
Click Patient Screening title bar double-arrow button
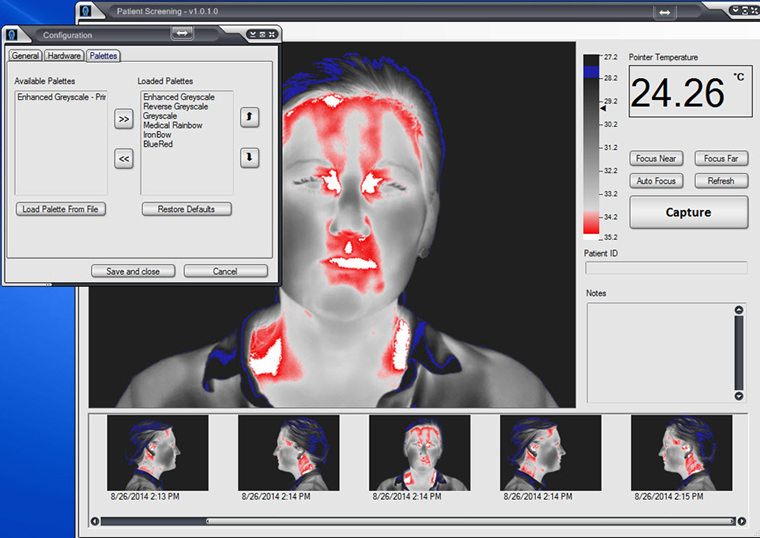[x=665, y=12]
